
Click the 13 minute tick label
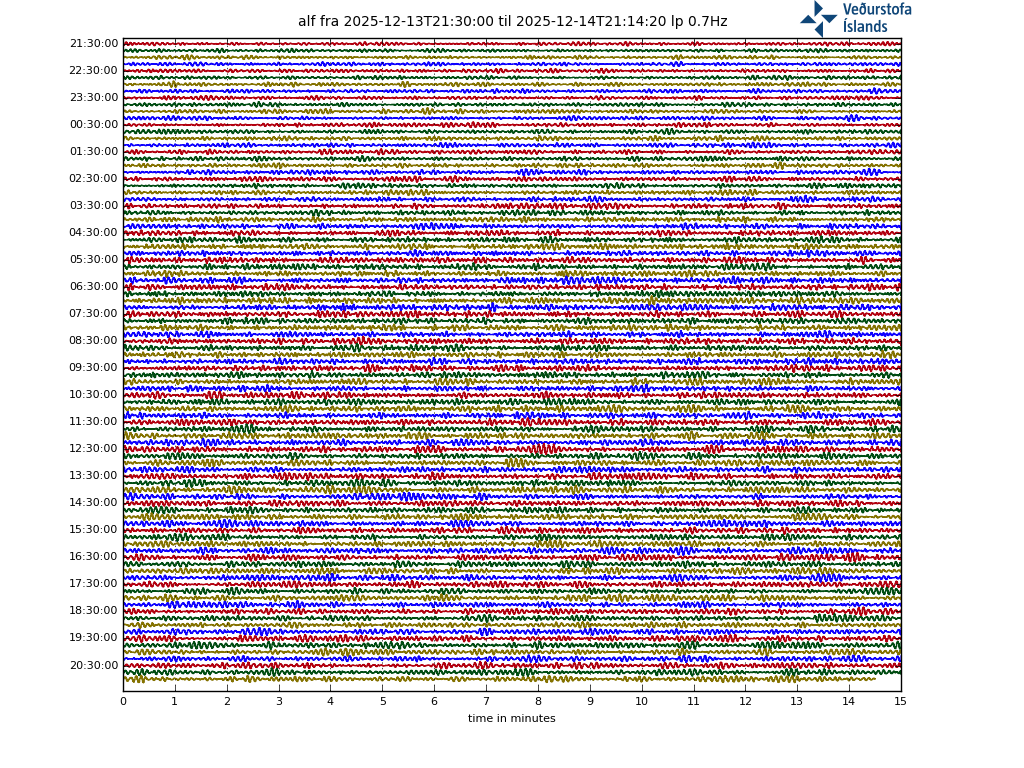(x=797, y=702)
